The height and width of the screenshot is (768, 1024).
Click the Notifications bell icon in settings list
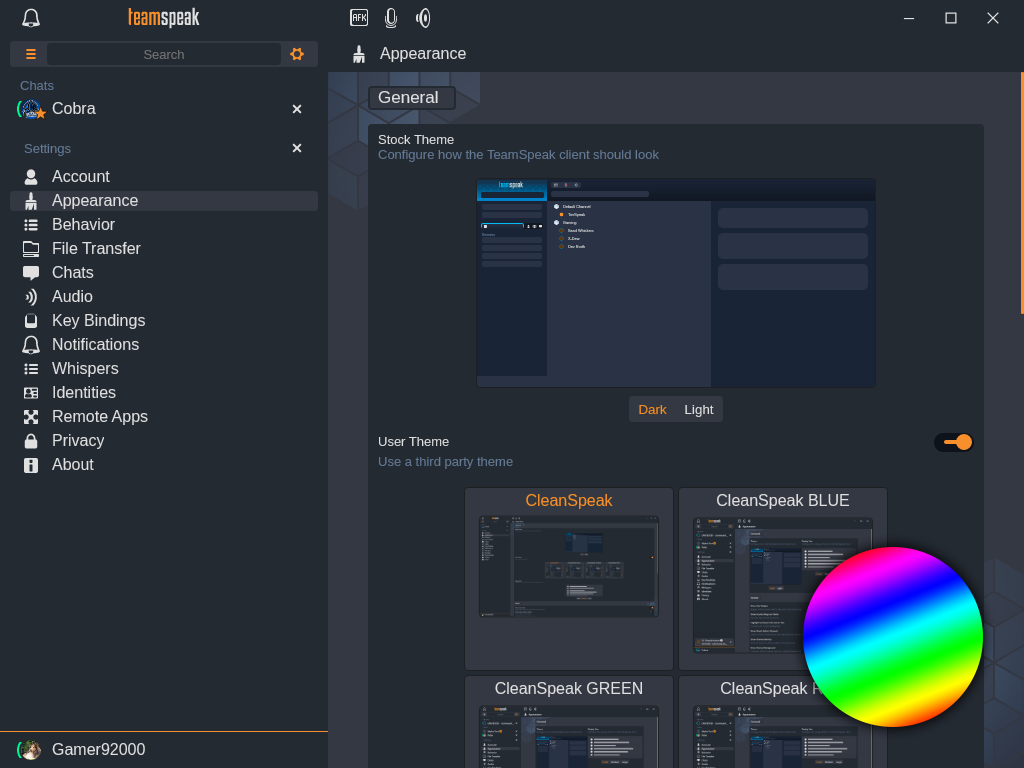[x=31, y=345]
